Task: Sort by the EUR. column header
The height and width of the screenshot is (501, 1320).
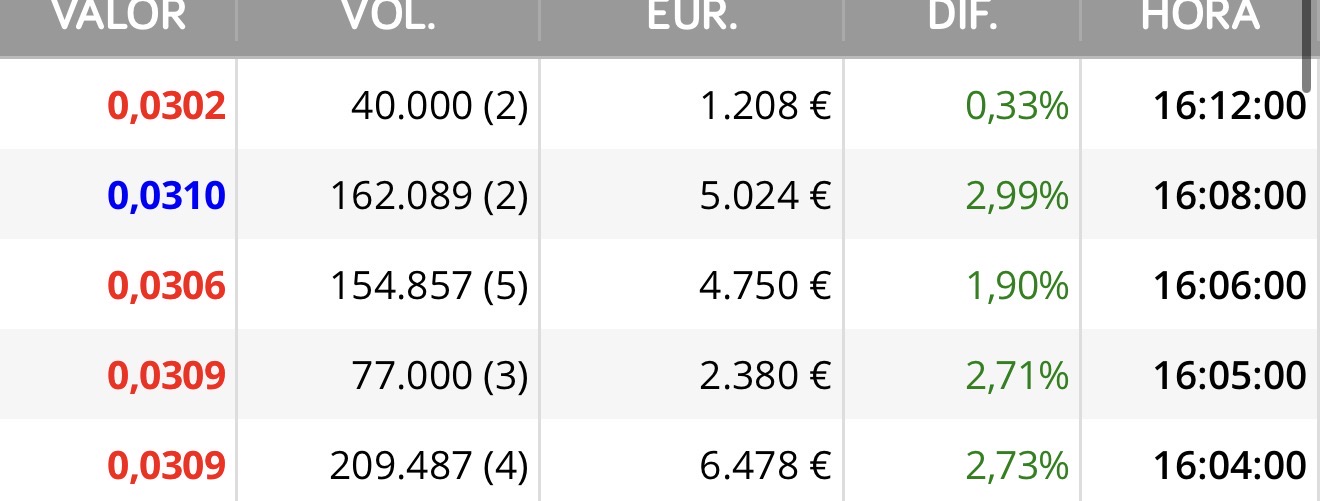Action: pos(691,15)
